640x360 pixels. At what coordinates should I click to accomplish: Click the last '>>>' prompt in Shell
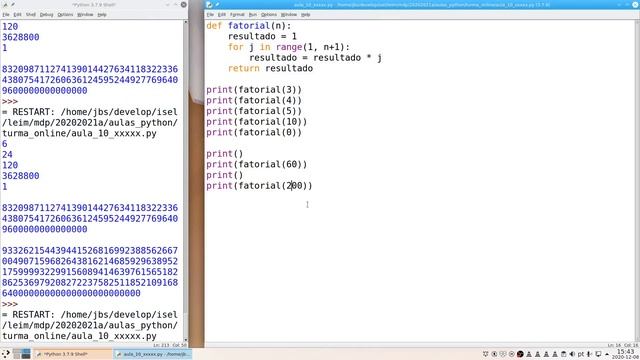(x=10, y=304)
